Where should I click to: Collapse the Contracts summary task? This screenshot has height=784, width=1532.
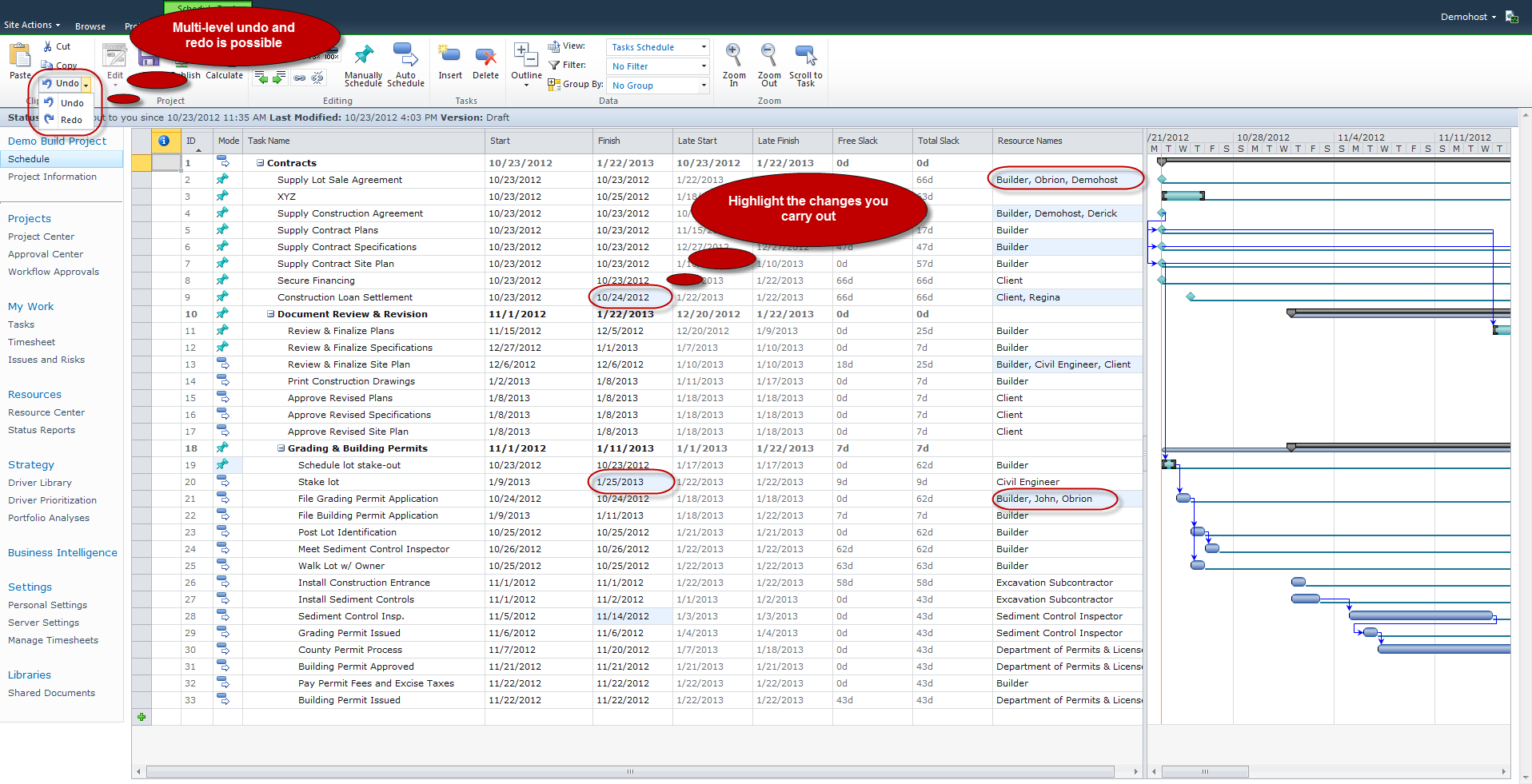point(260,162)
